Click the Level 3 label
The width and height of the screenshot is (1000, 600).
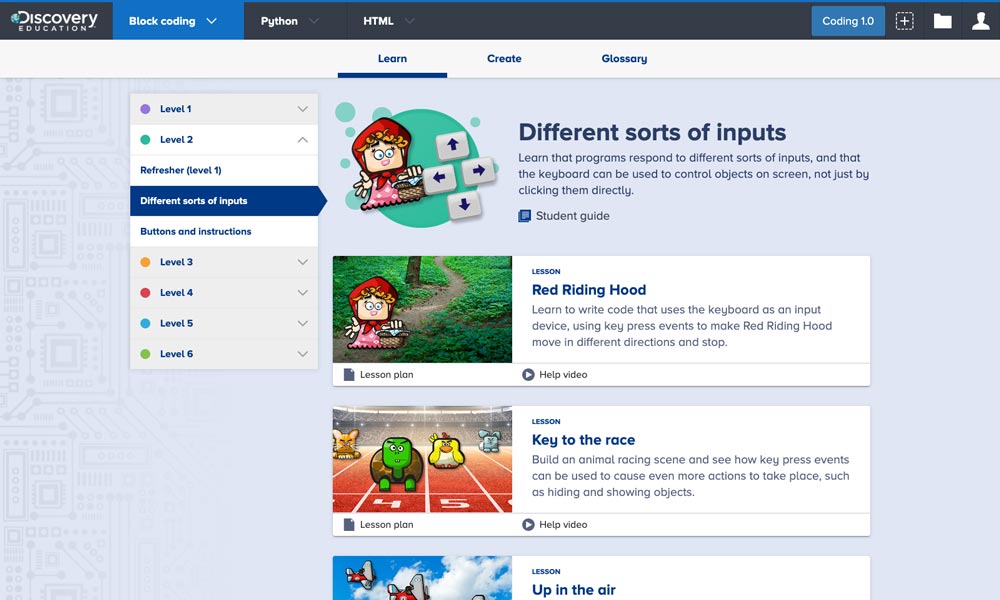[176, 262]
